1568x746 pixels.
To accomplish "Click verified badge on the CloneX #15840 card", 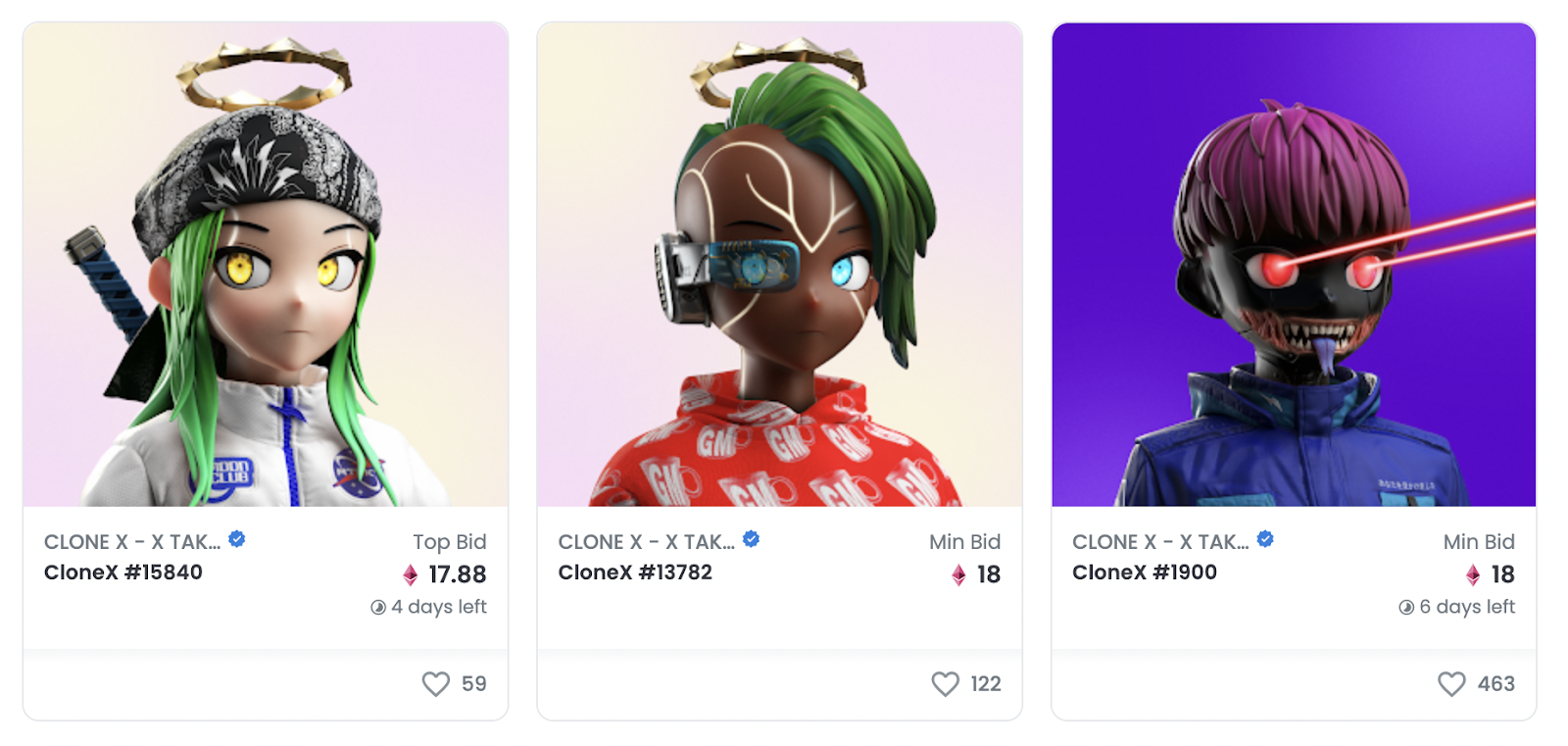I will tap(237, 539).
